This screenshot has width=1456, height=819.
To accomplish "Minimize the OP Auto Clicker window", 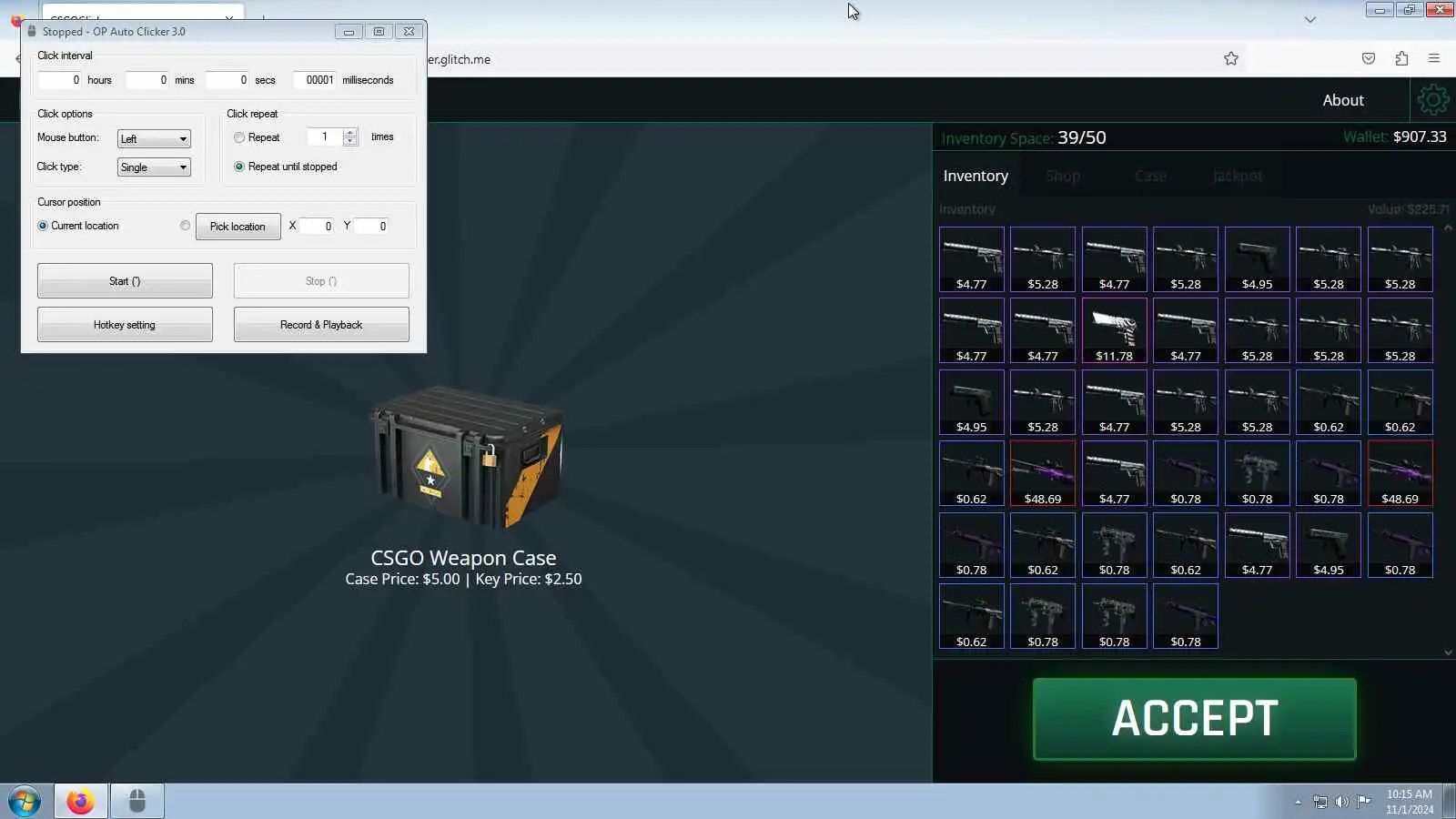I will (349, 32).
